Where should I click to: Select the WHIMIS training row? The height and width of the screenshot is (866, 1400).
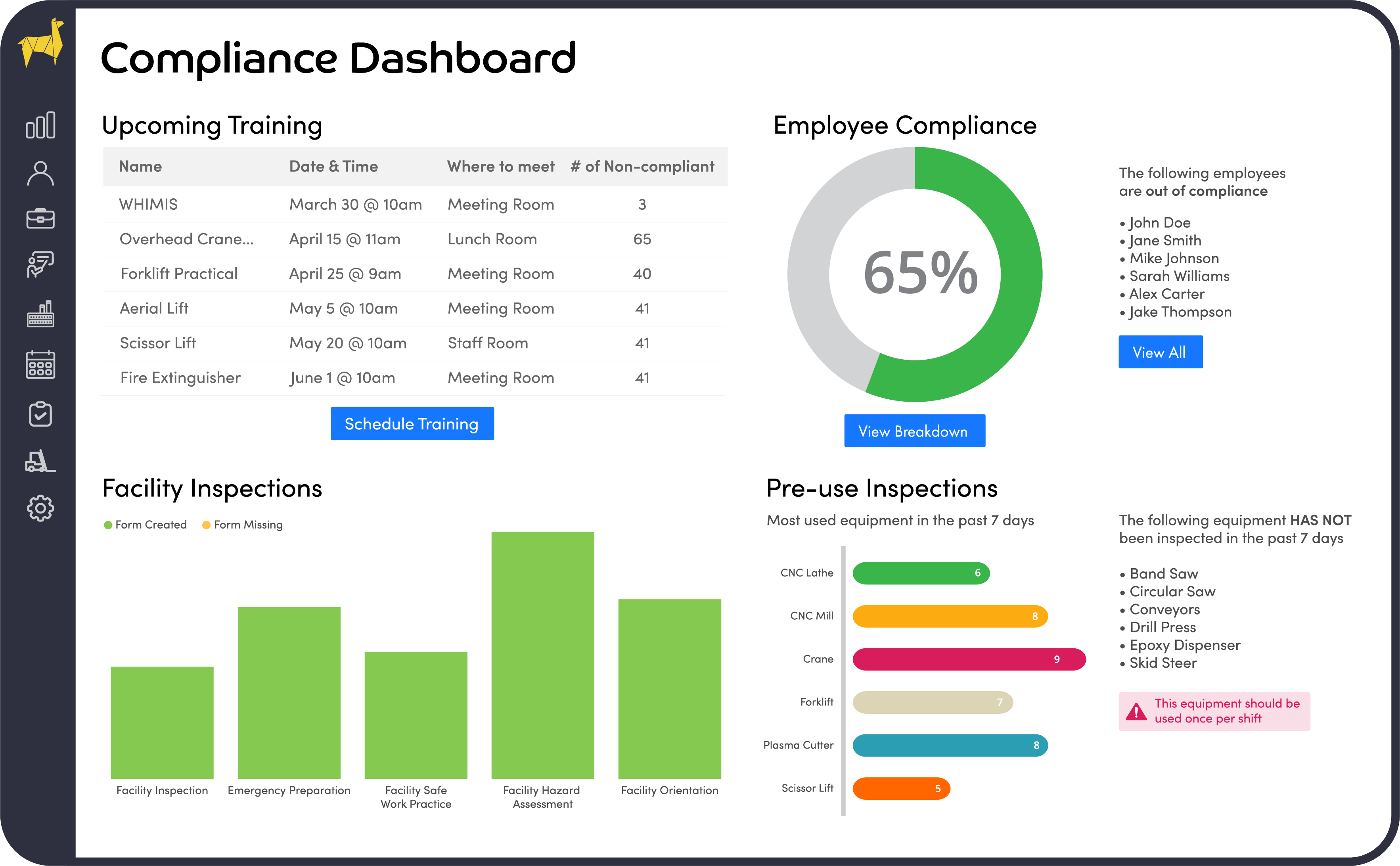(415, 205)
